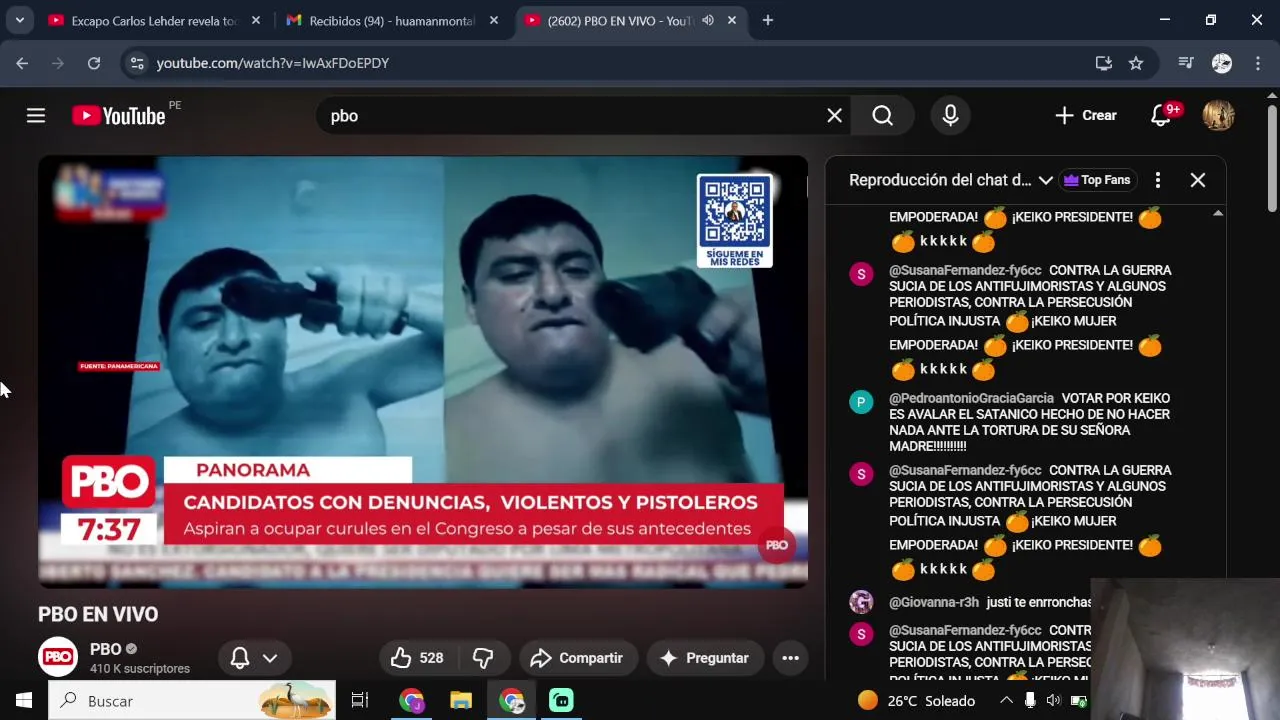Image resolution: width=1280 pixels, height=720 pixels.
Task: Open the Preguntar AI button
Action: click(704, 658)
